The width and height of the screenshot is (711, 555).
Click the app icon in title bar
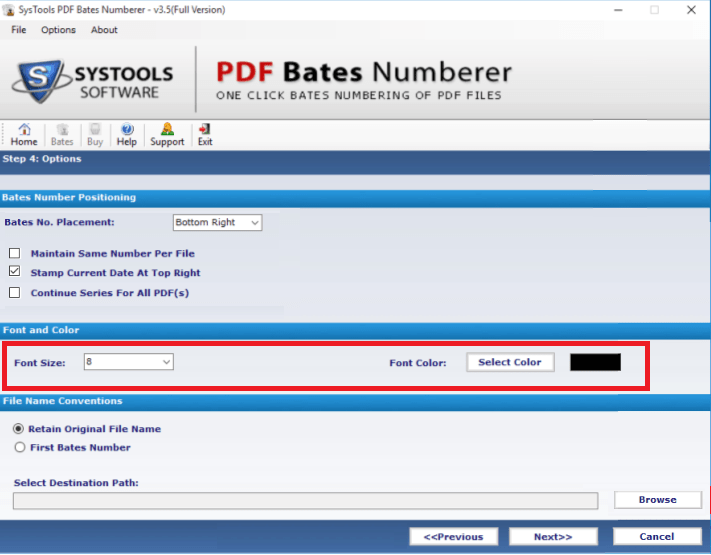pos(8,10)
